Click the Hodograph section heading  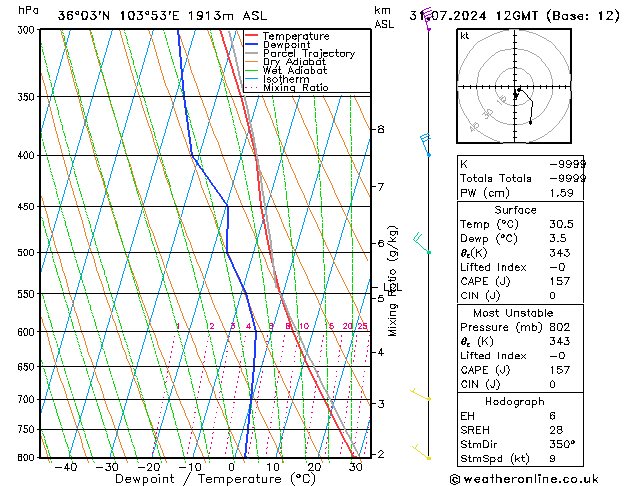click(515, 401)
